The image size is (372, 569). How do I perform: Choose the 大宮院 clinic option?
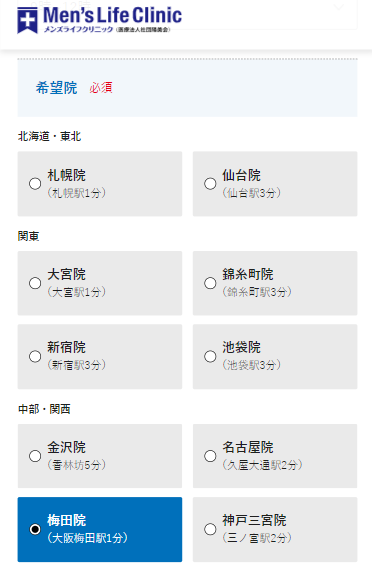coord(100,283)
